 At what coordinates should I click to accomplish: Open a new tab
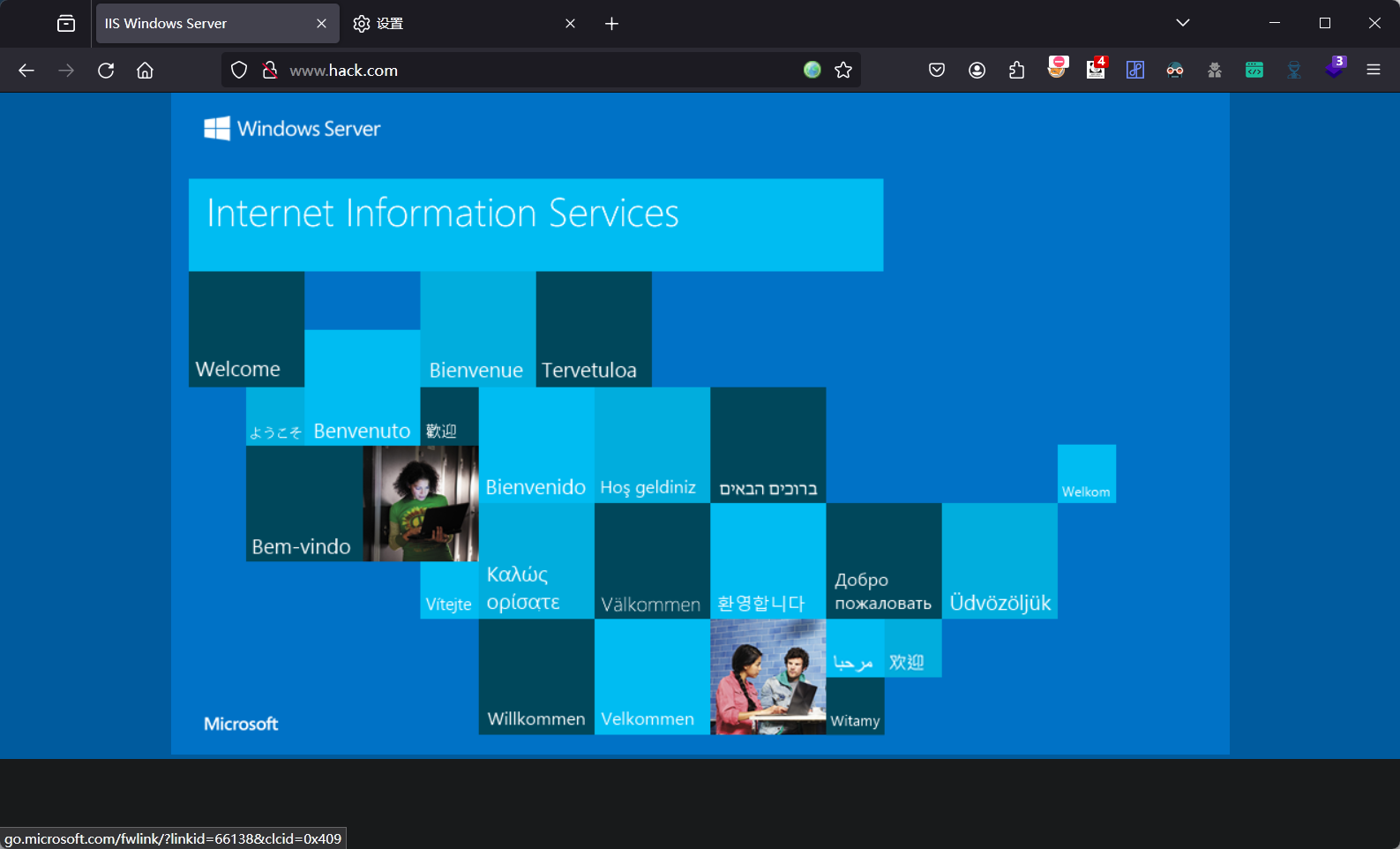click(612, 24)
